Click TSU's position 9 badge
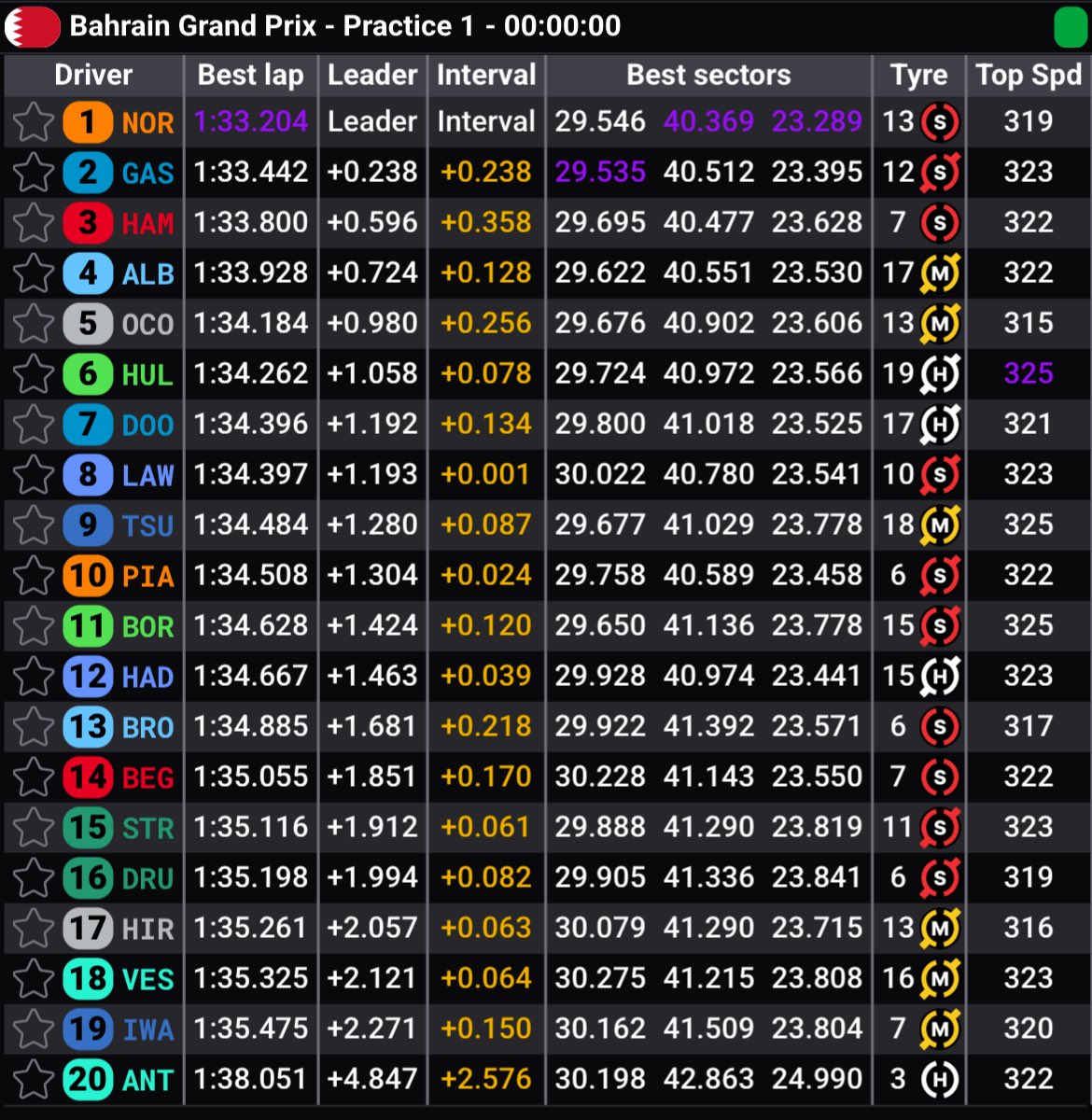 pyautogui.click(x=88, y=525)
